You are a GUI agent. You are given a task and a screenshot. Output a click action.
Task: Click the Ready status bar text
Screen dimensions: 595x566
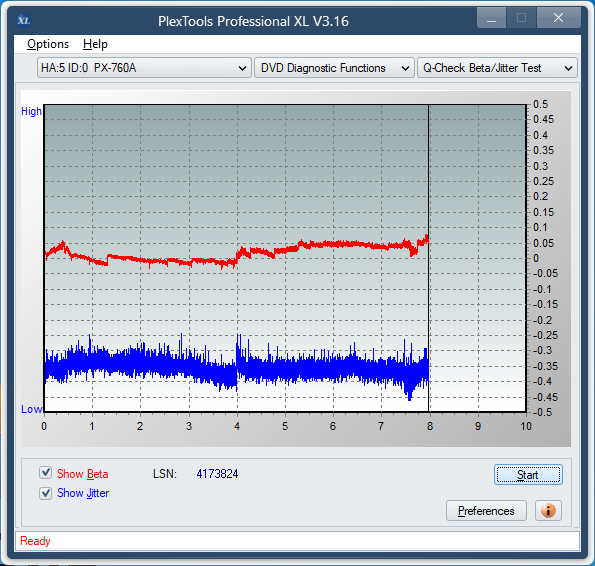coord(35,541)
